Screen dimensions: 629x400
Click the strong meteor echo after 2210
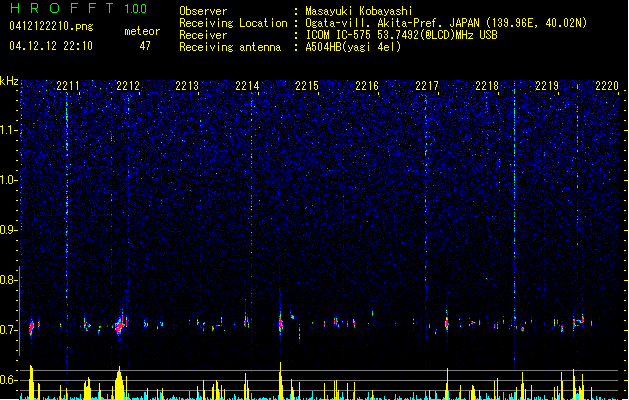point(31,327)
